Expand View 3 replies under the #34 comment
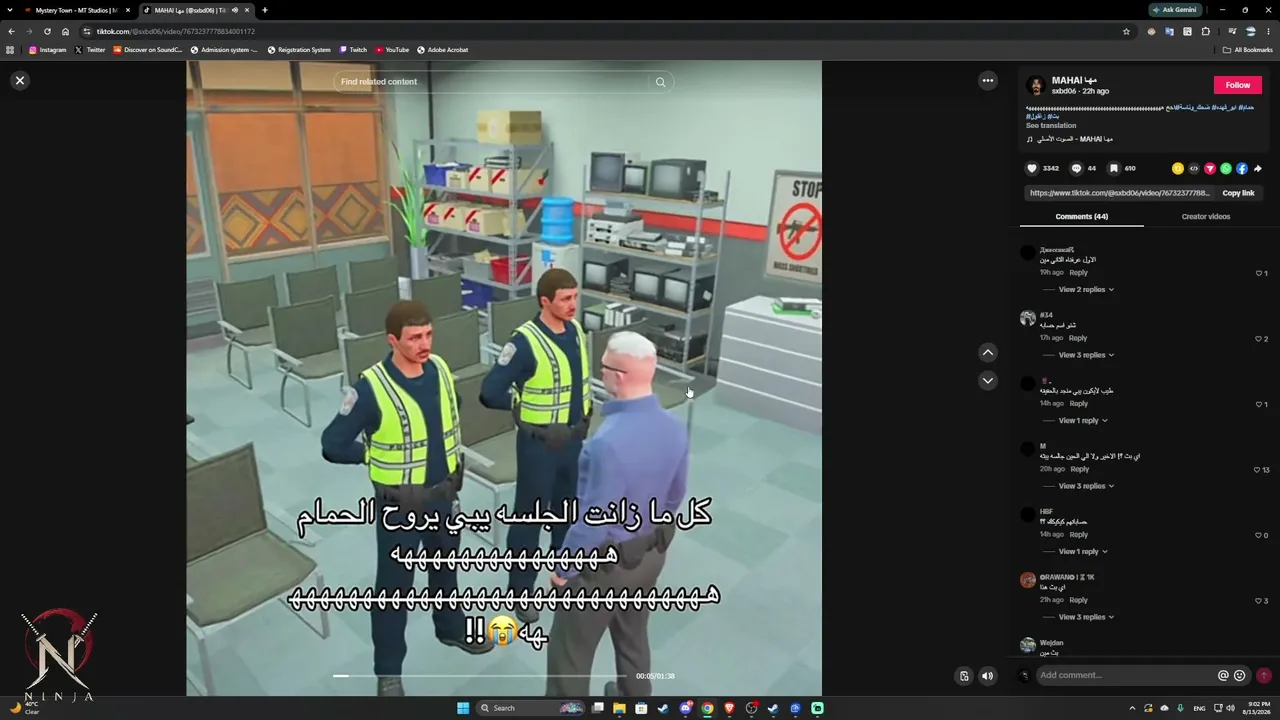1280x720 pixels. (x=1086, y=355)
